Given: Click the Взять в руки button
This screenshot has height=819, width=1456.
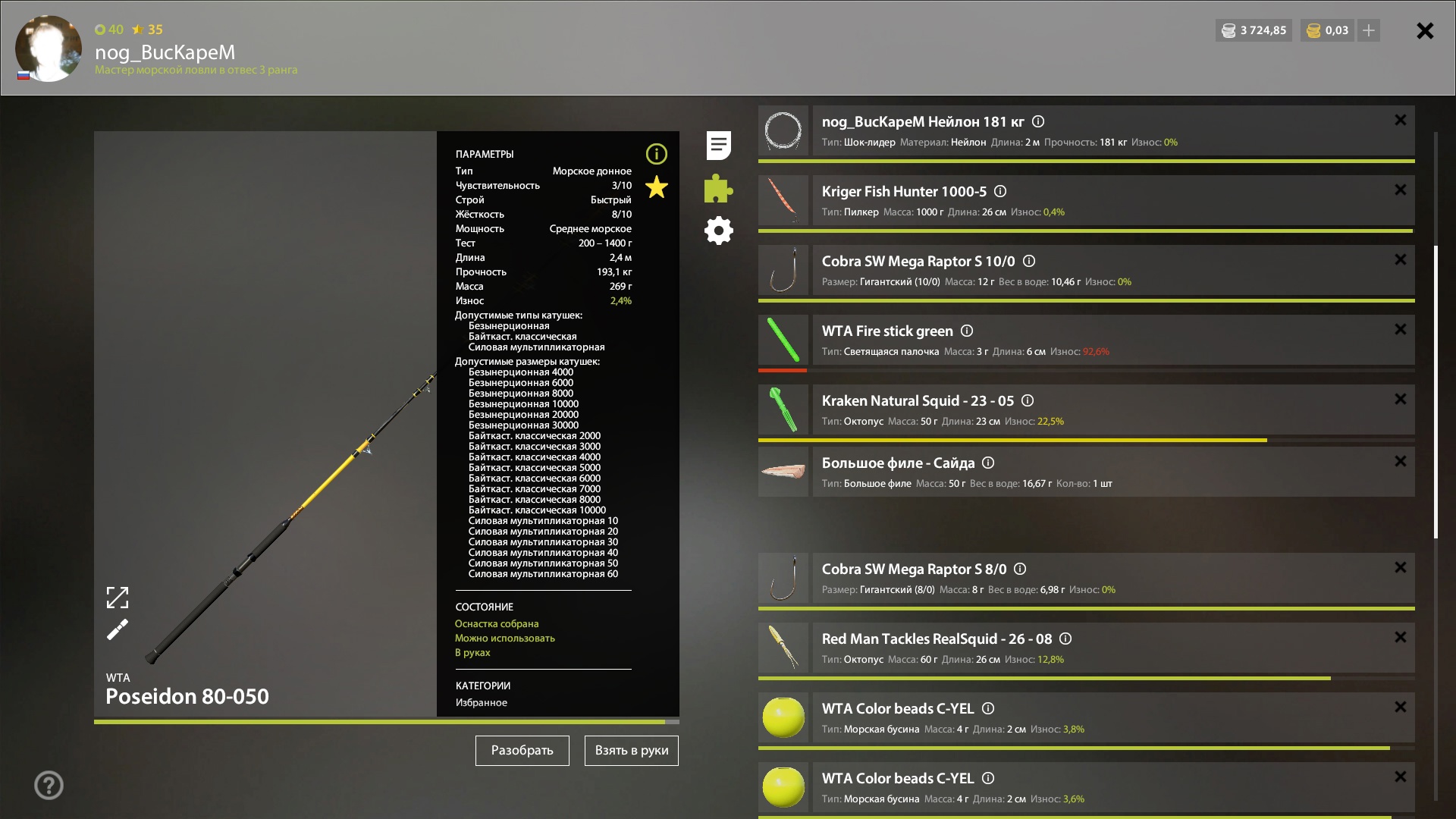Looking at the screenshot, I should (x=632, y=751).
